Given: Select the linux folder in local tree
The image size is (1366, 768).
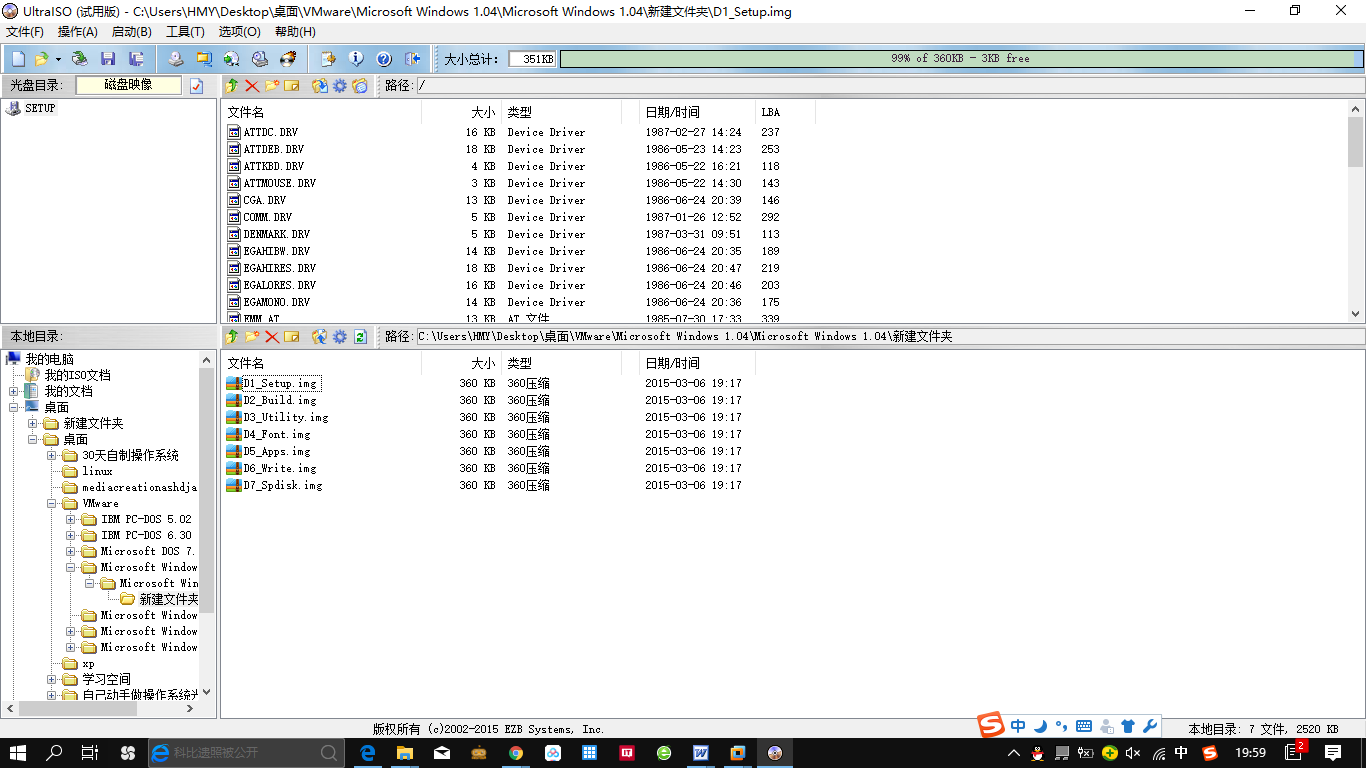Looking at the screenshot, I should pyautogui.click(x=97, y=471).
